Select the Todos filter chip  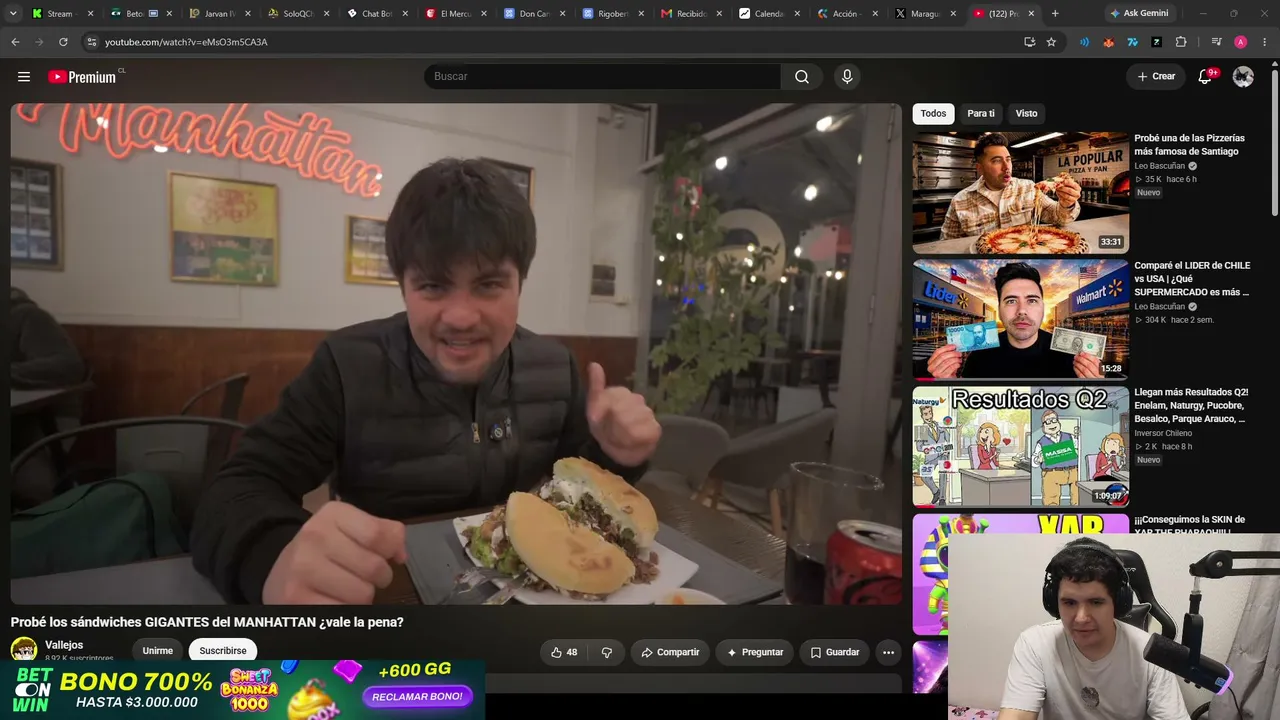point(933,114)
